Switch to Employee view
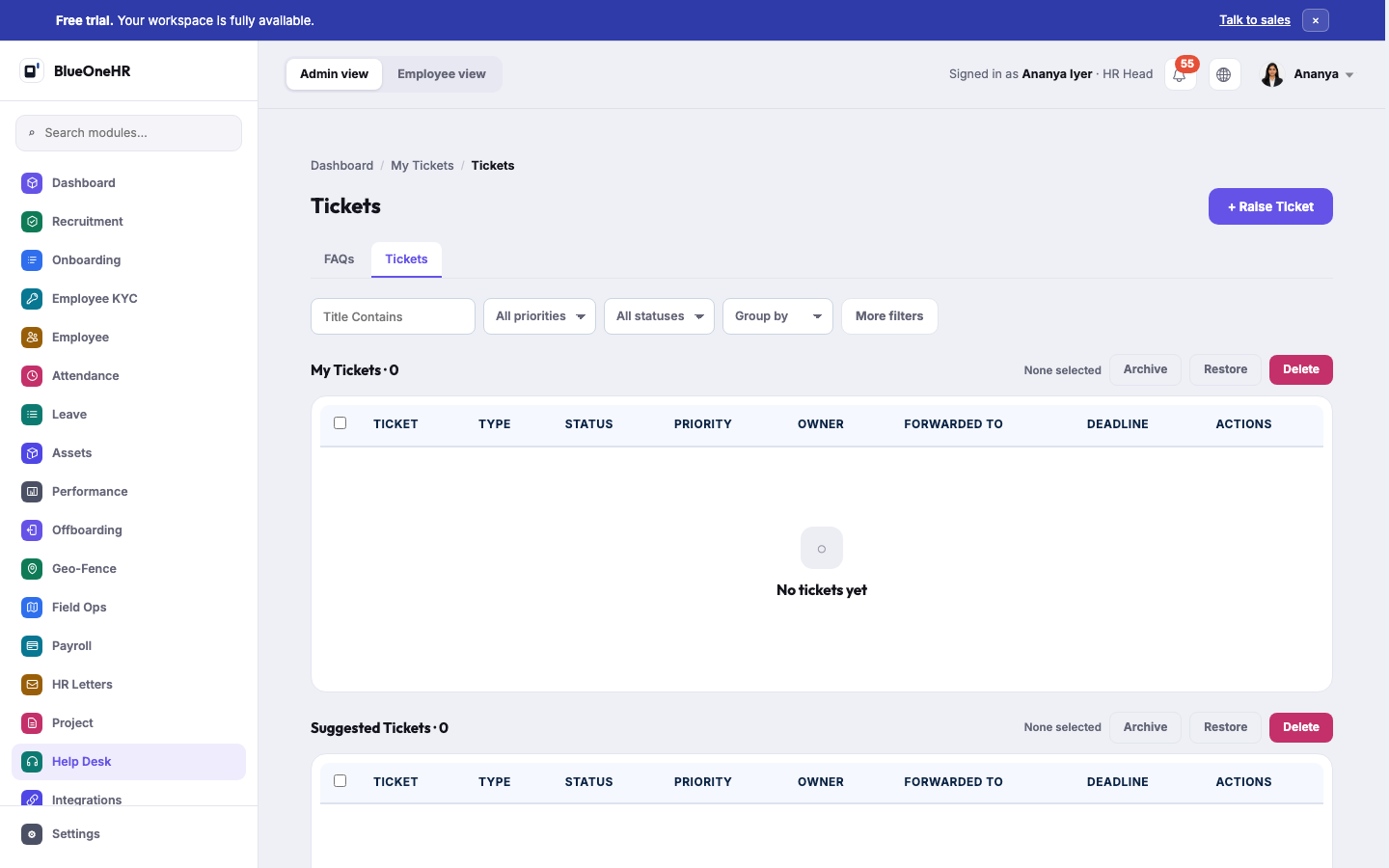The image size is (1389, 868). point(442,74)
